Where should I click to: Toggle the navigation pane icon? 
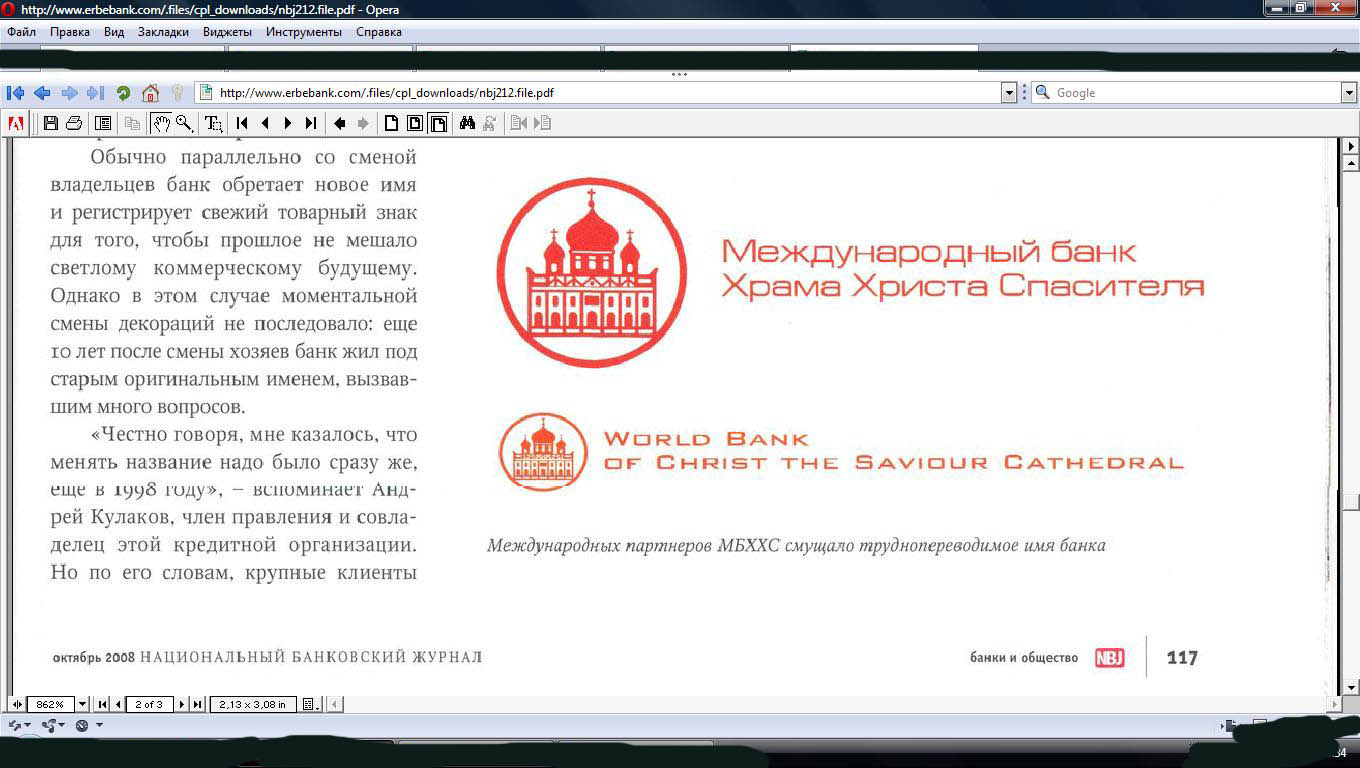click(x=102, y=123)
